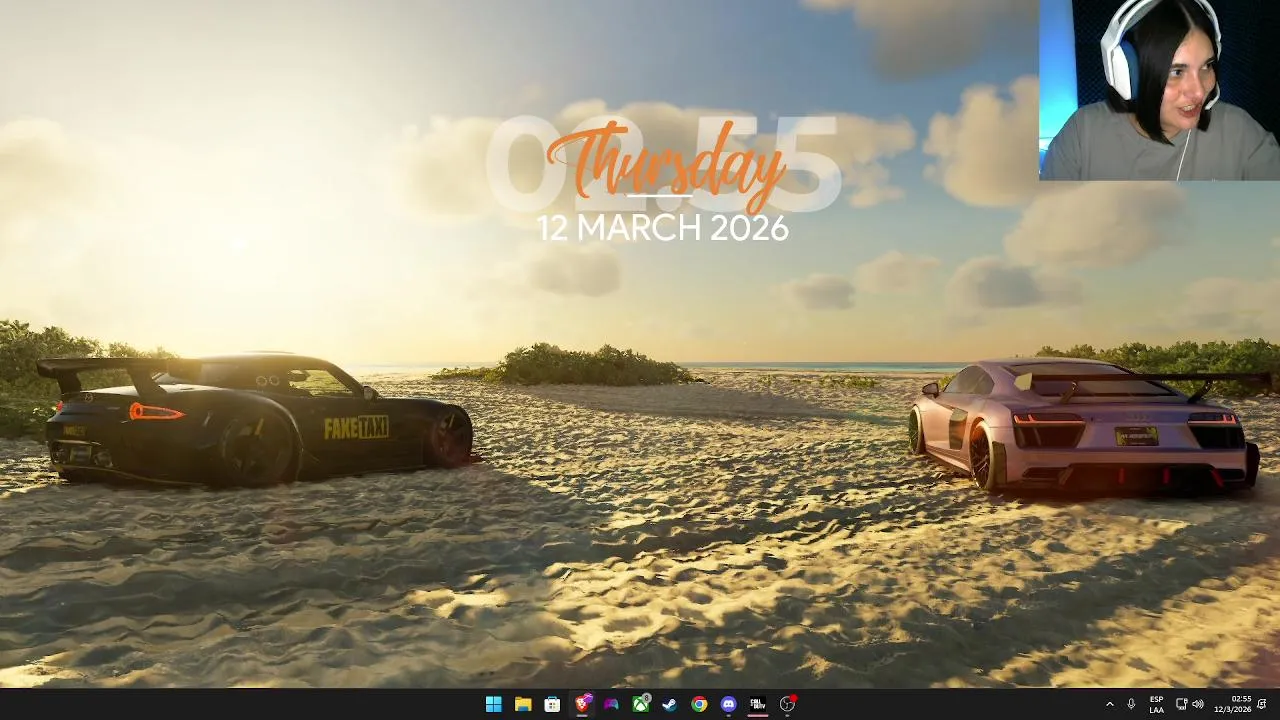This screenshot has height=720, width=1280.
Task: Open File Explorer from the taskbar
Action: point(523,704)
